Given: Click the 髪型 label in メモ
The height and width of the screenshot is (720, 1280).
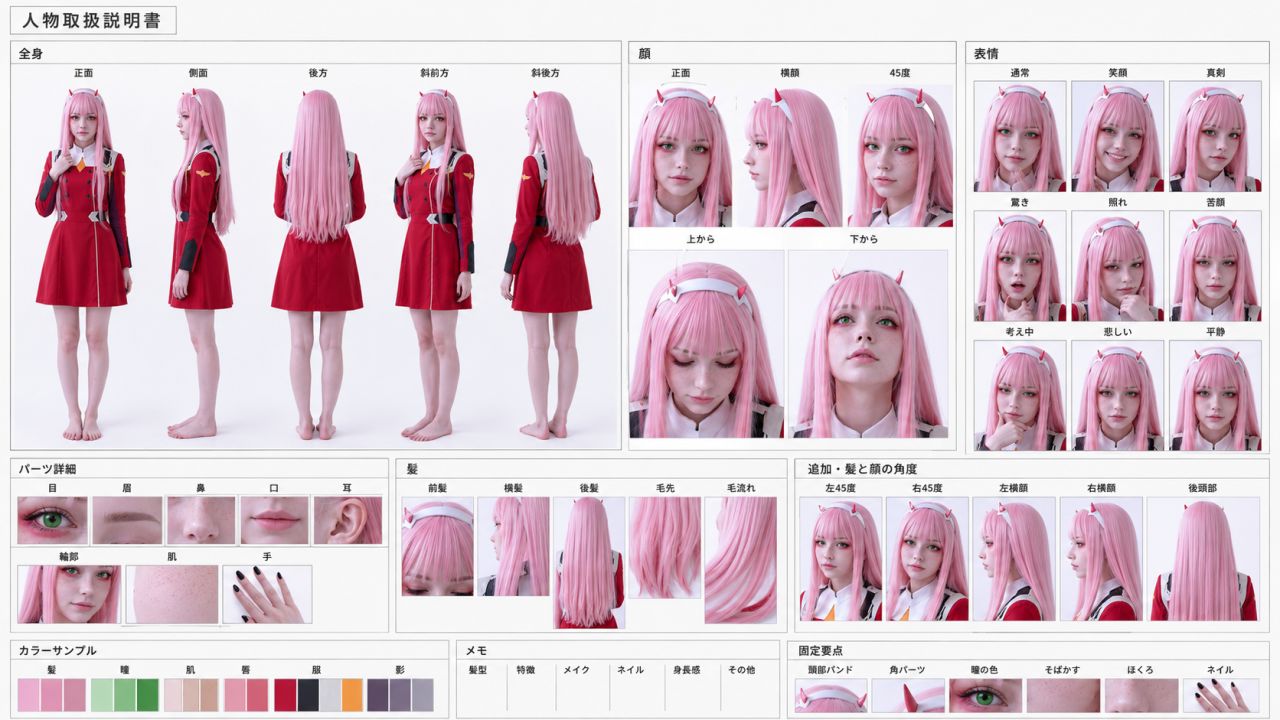Looking at the screenshot, I should click(478, 670).
